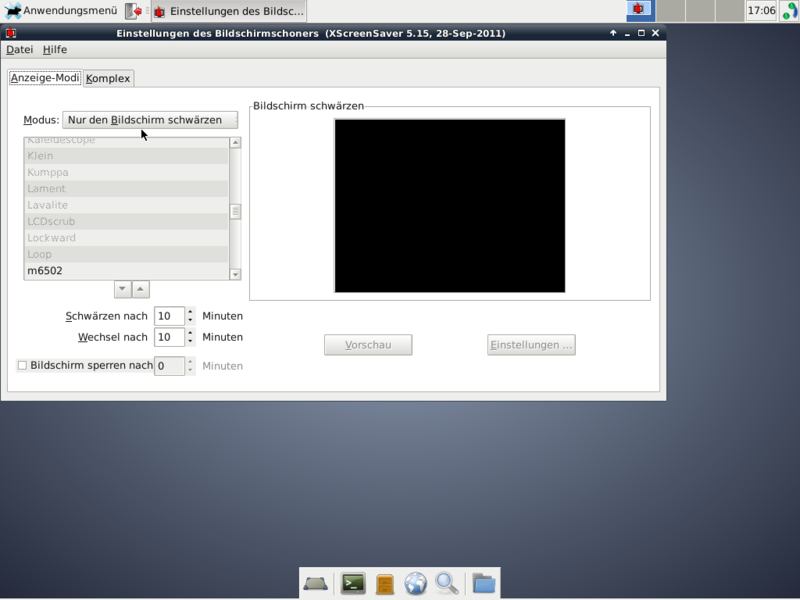Viewport: 800px width, 600px height.
Task: Open the file manager cabinet icon
Action: (385, 583)
